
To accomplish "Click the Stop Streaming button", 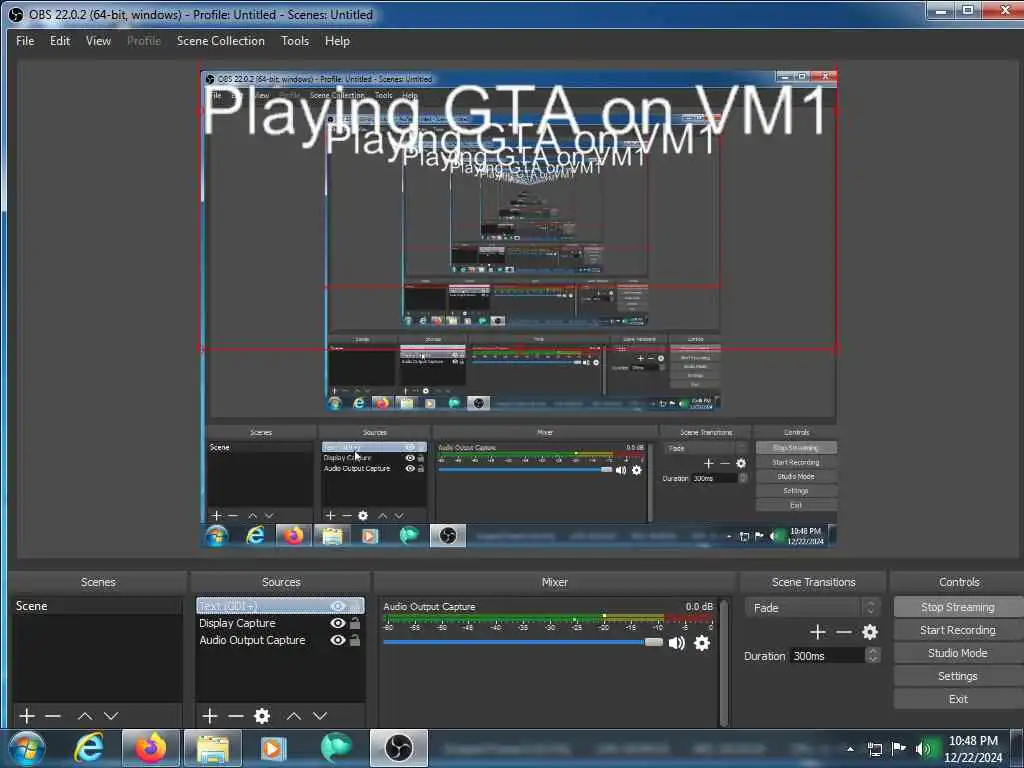I will click(957, 607).
